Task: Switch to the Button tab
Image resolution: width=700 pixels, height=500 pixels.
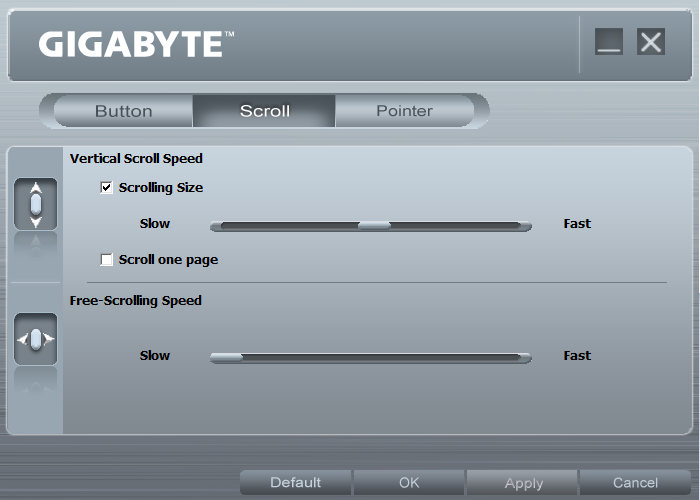Action: (x=124, y=111)
